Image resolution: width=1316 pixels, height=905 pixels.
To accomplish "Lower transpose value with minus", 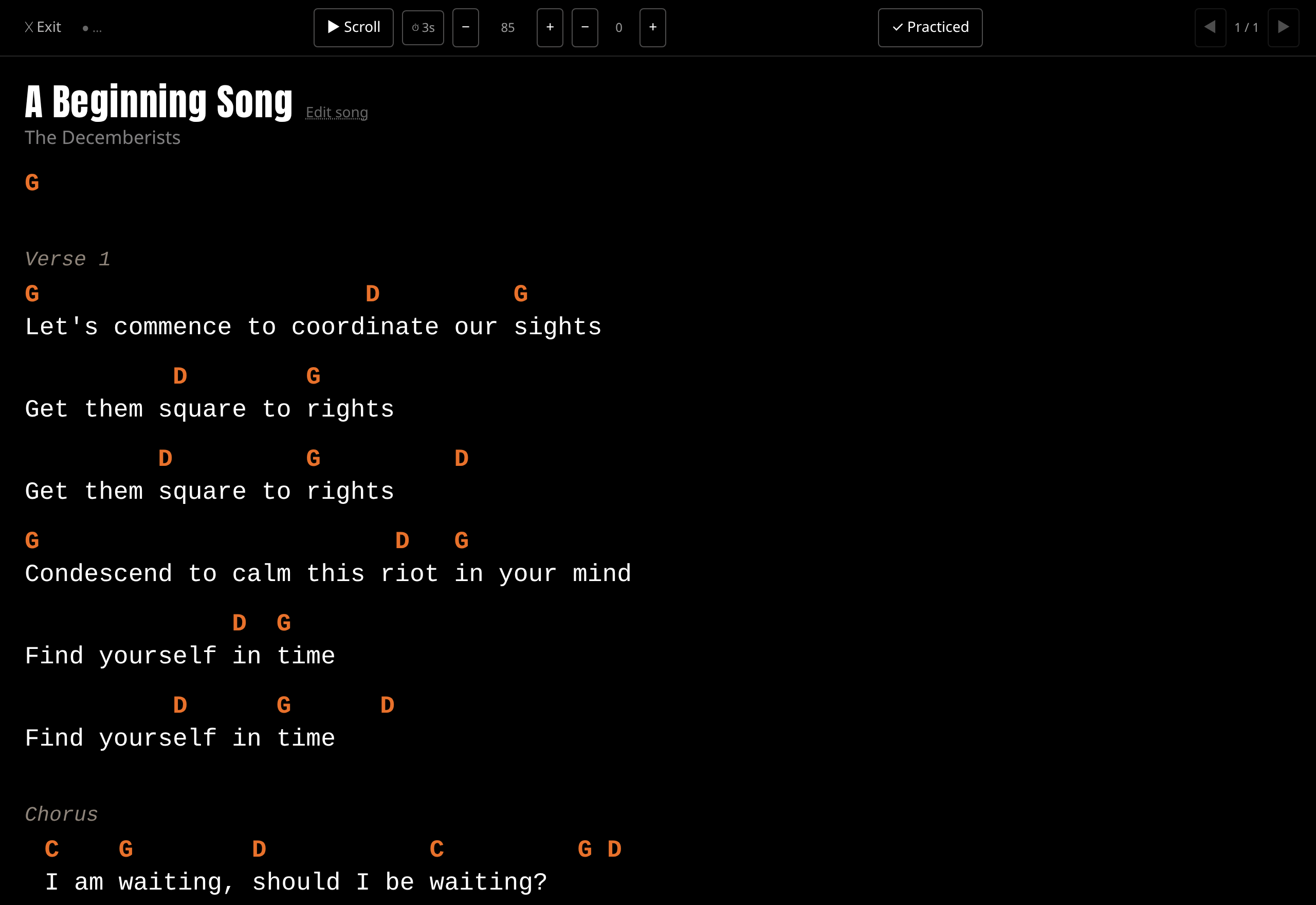I will coord(585,27).
